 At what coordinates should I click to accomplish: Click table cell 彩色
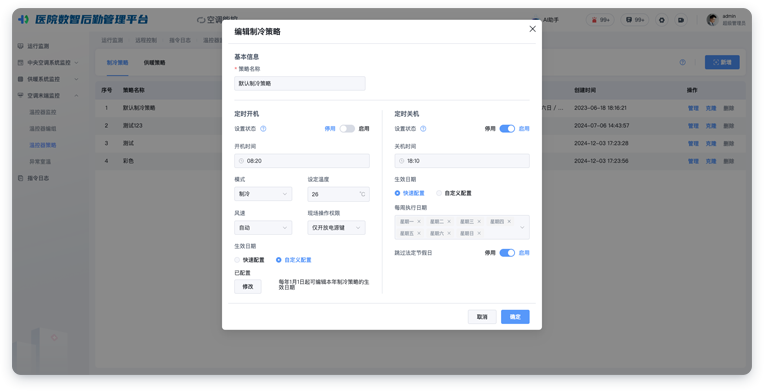tap(128, 161)
